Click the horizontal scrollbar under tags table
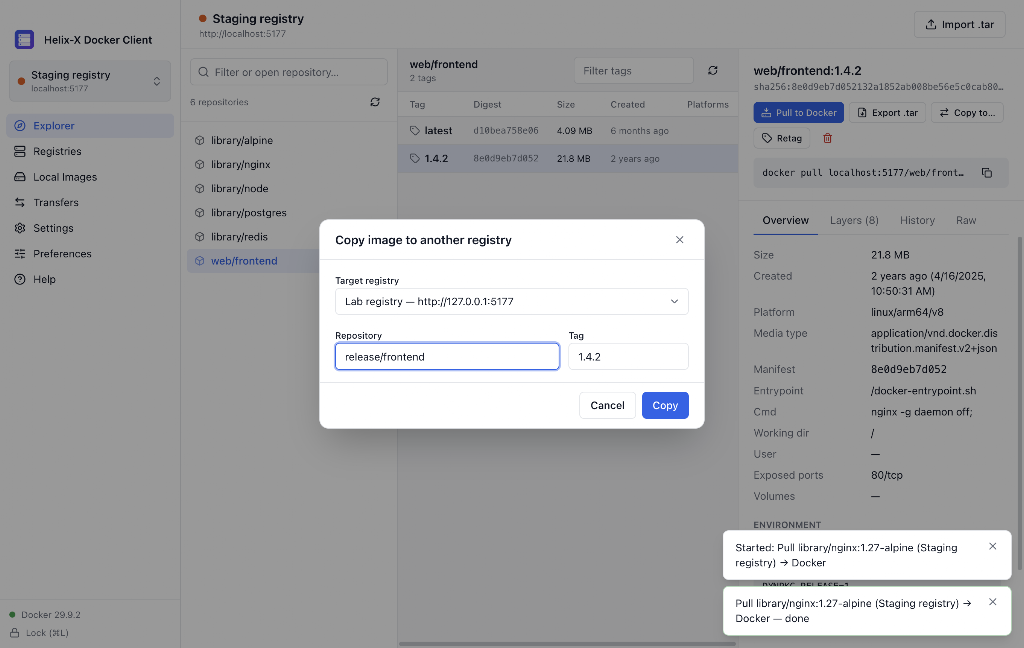This screenshot has width=1024, height=648. [x=567, y=643]
